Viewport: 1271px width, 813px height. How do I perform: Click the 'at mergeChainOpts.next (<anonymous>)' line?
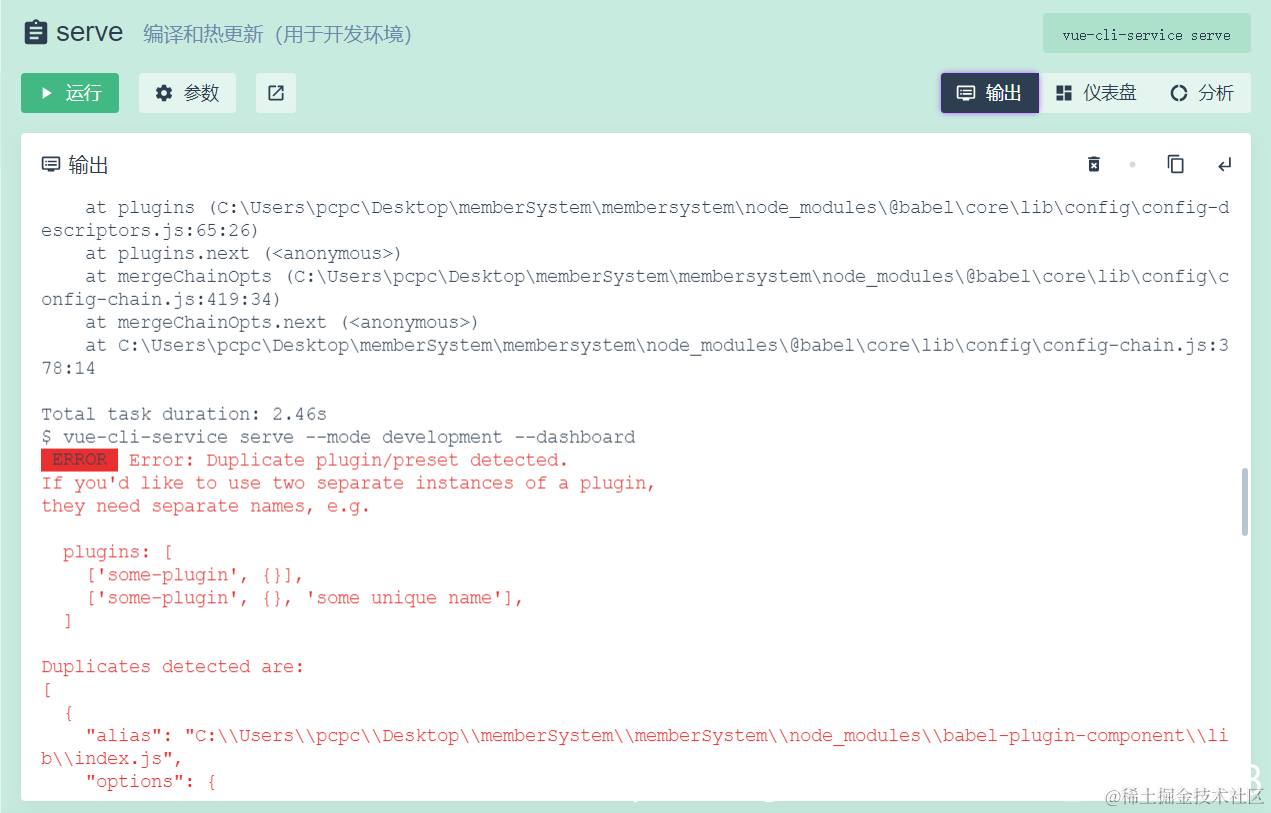[x=282, y=322]
